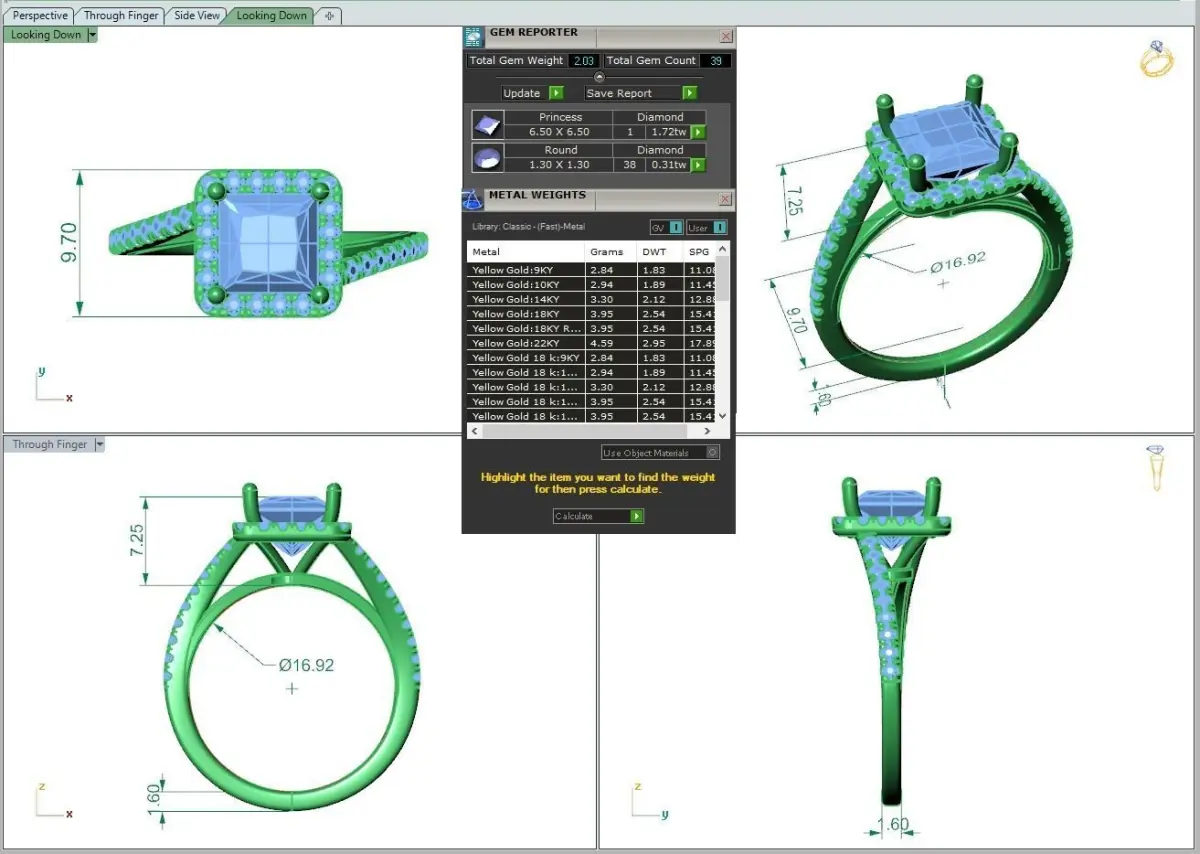This screenshot has height=854, width=1200.
Task: Select the Yellow Gold:18KY R... row
Action: click(x=592, y=328)
